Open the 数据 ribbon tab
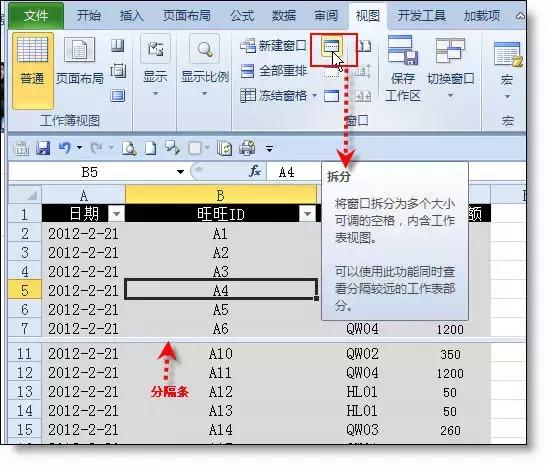This screenshot has width=548, height=466. pyautogui.click(x=284, y=16)
